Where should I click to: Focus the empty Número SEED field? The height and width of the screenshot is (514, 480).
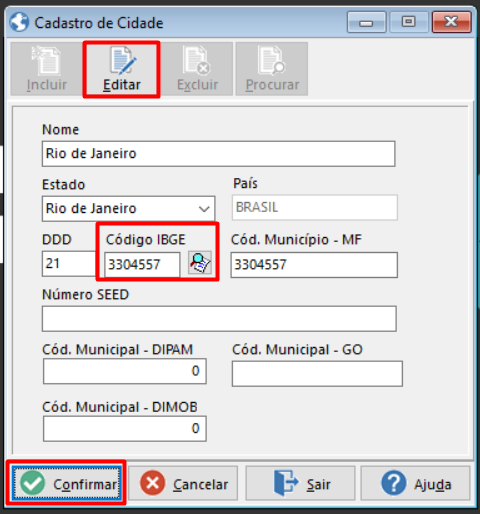[x=219, y=319]
